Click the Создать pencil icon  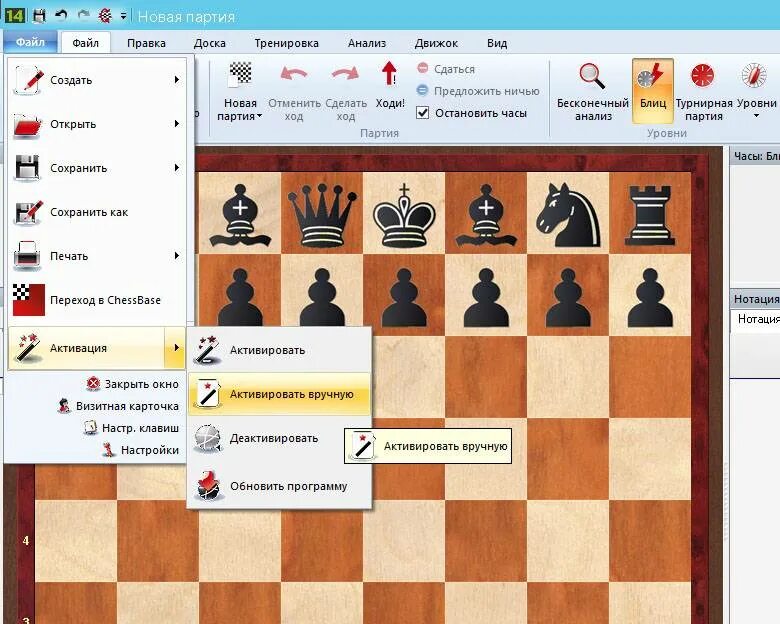pos(28,80)
